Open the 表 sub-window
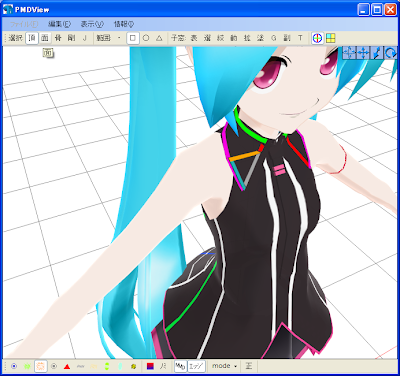 (x=194, y=38)
